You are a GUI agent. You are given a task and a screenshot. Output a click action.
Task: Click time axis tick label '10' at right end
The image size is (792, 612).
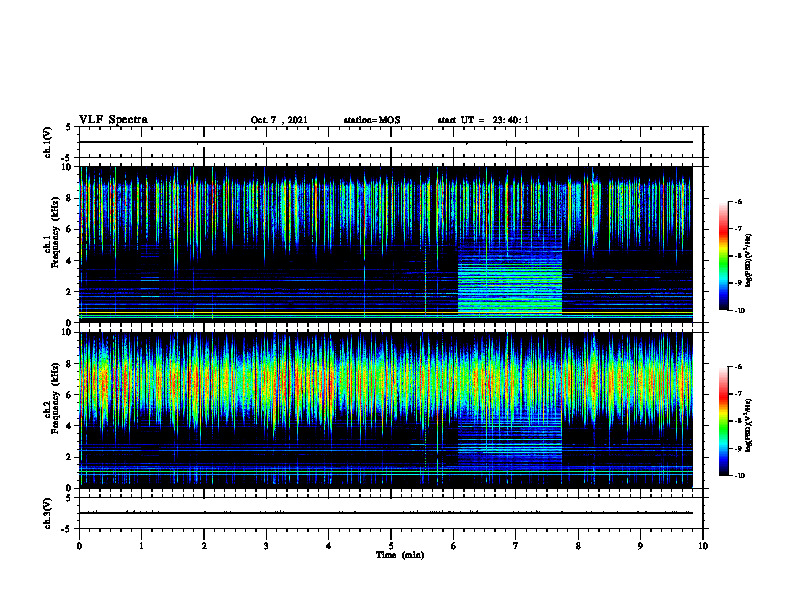click(703, 546)
